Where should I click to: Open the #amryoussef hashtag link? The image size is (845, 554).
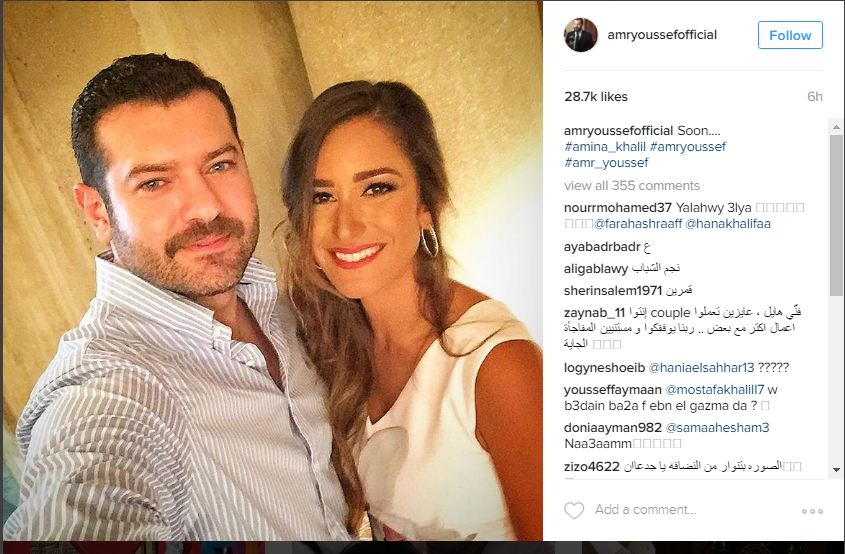tap(688, 147)
